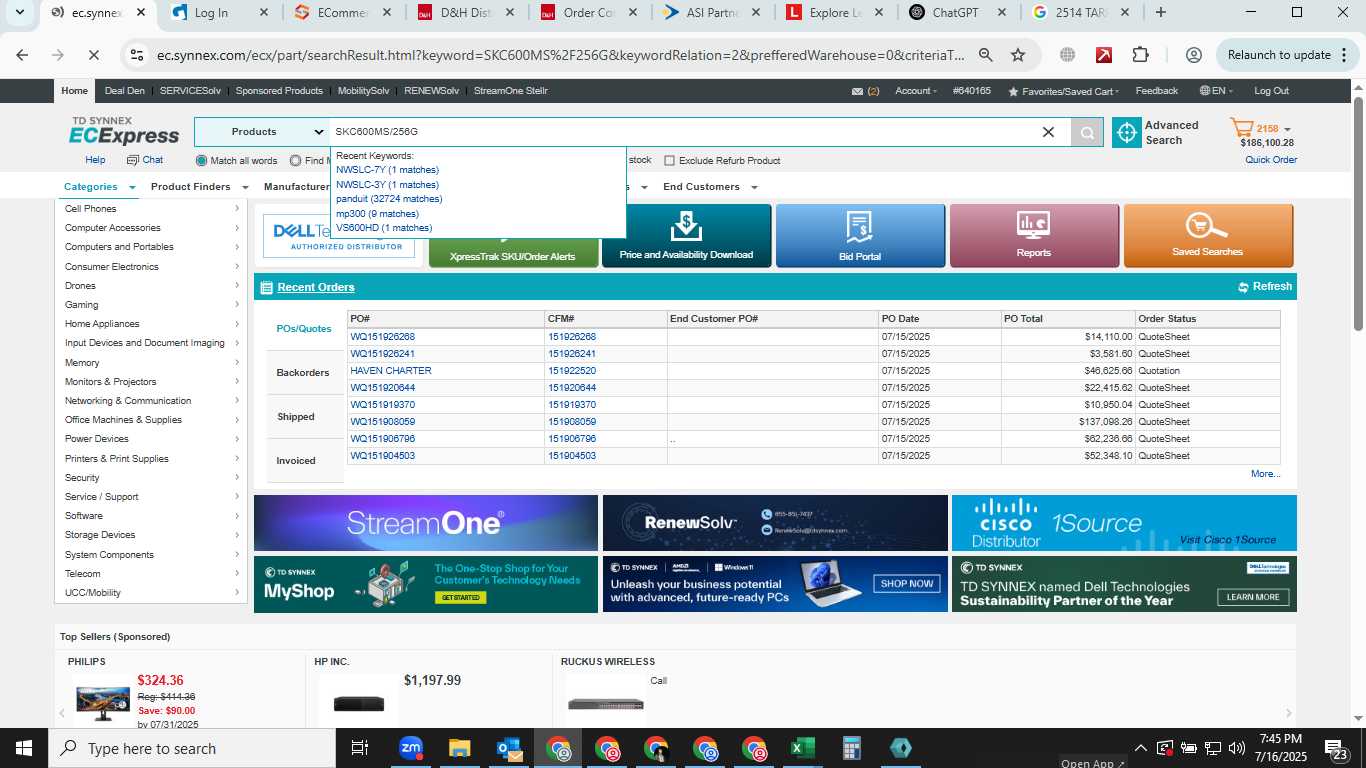
Task: Open the Sponsored Products menu item
Action: [279, 91]
